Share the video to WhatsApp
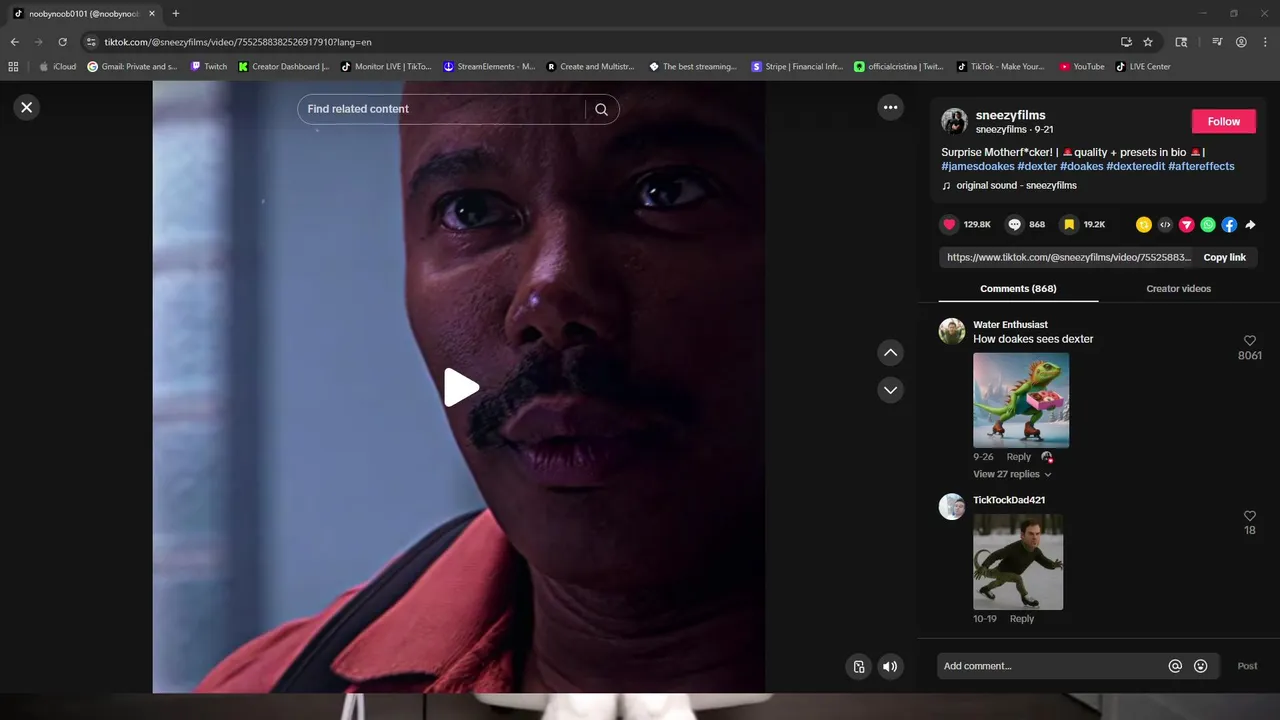The image size is (1280, 720). click(1208, 225)
